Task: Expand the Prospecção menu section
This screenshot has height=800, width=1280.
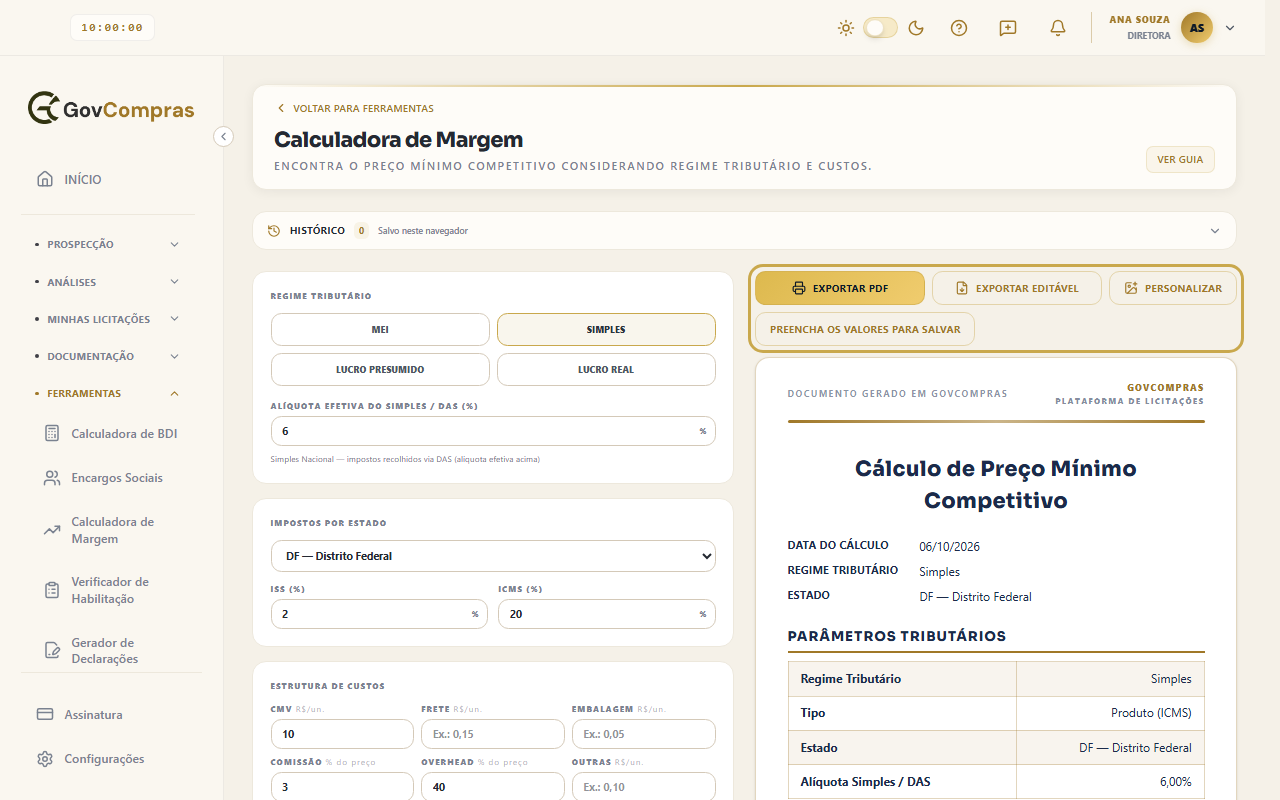Action: (108, 244)
